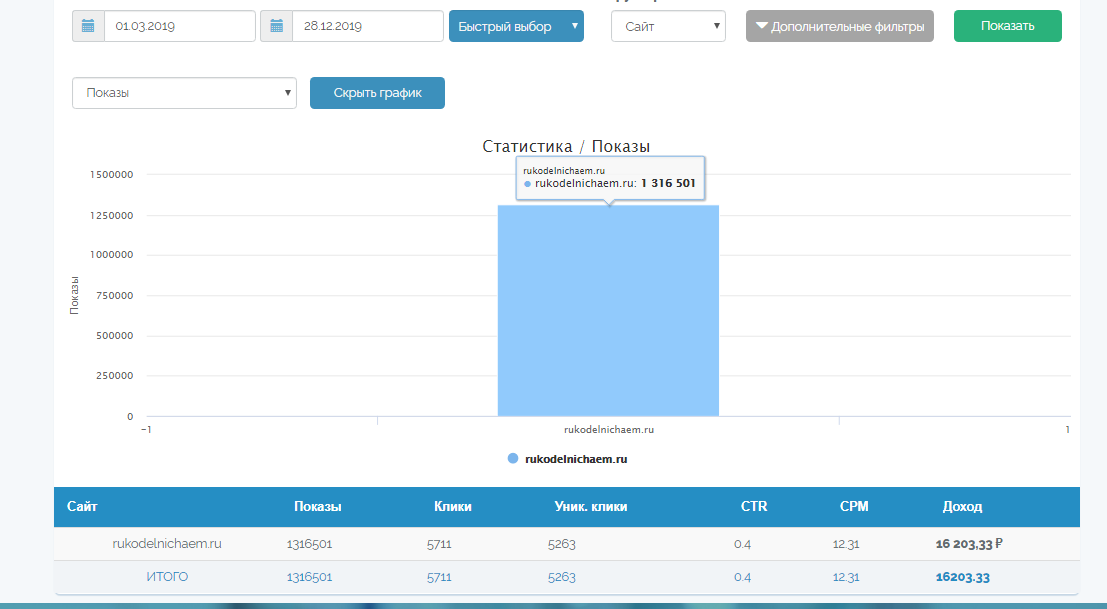Open the Быстрый выбор dropdown
The height and width of the screenshot is (609, 1107).
pos(516,26)
